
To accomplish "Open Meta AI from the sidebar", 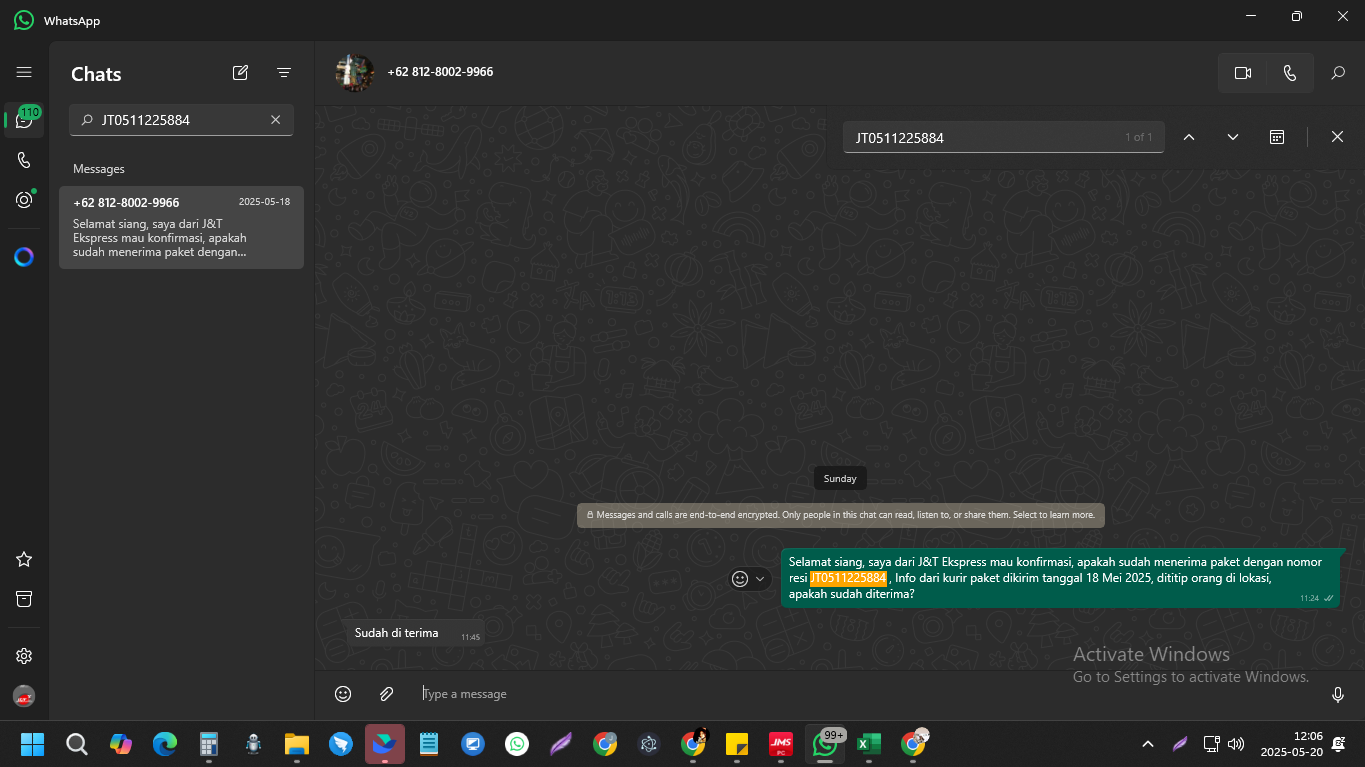I will coord(24,257).
